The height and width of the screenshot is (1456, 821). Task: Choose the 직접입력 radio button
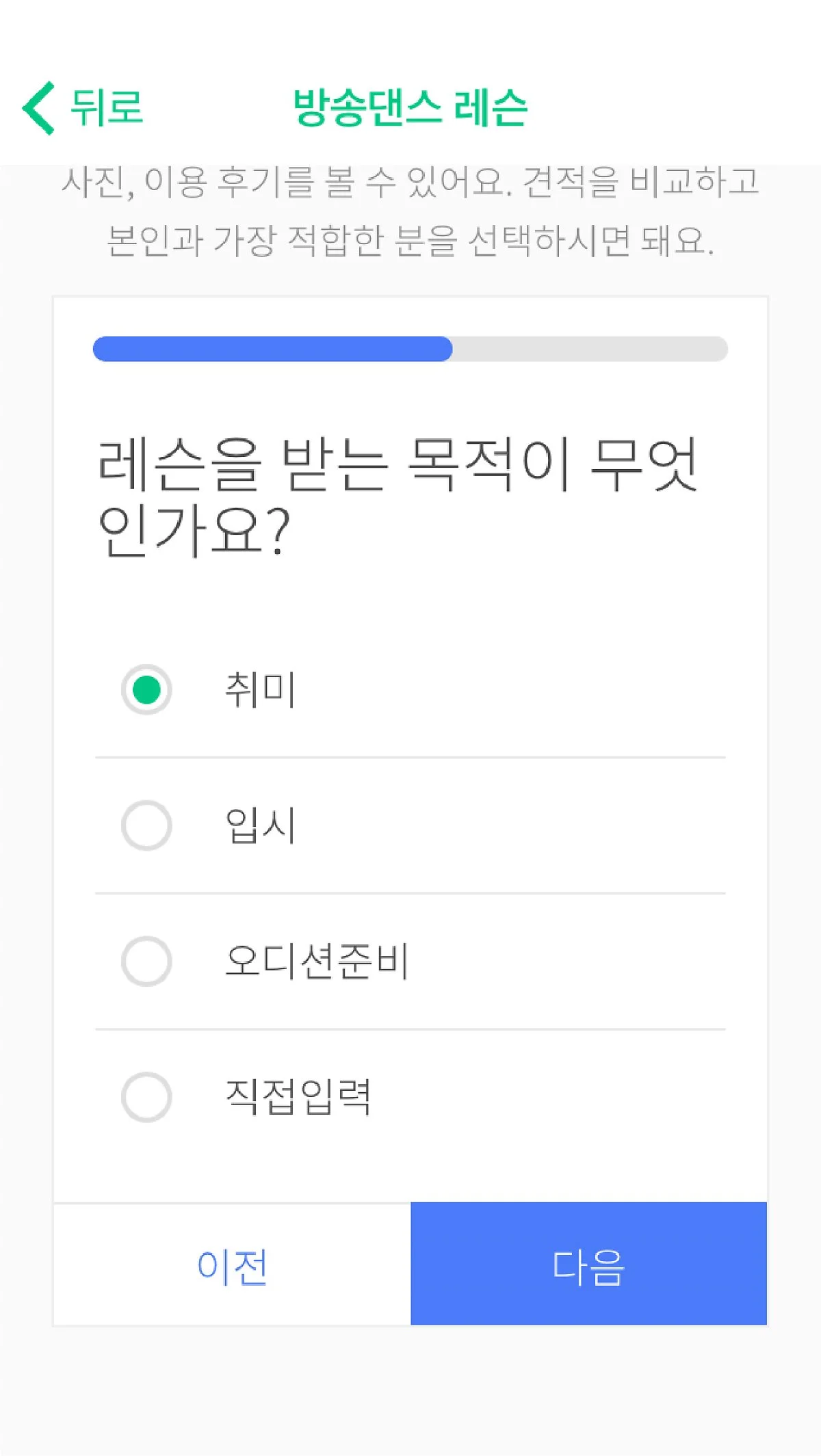146,1097
